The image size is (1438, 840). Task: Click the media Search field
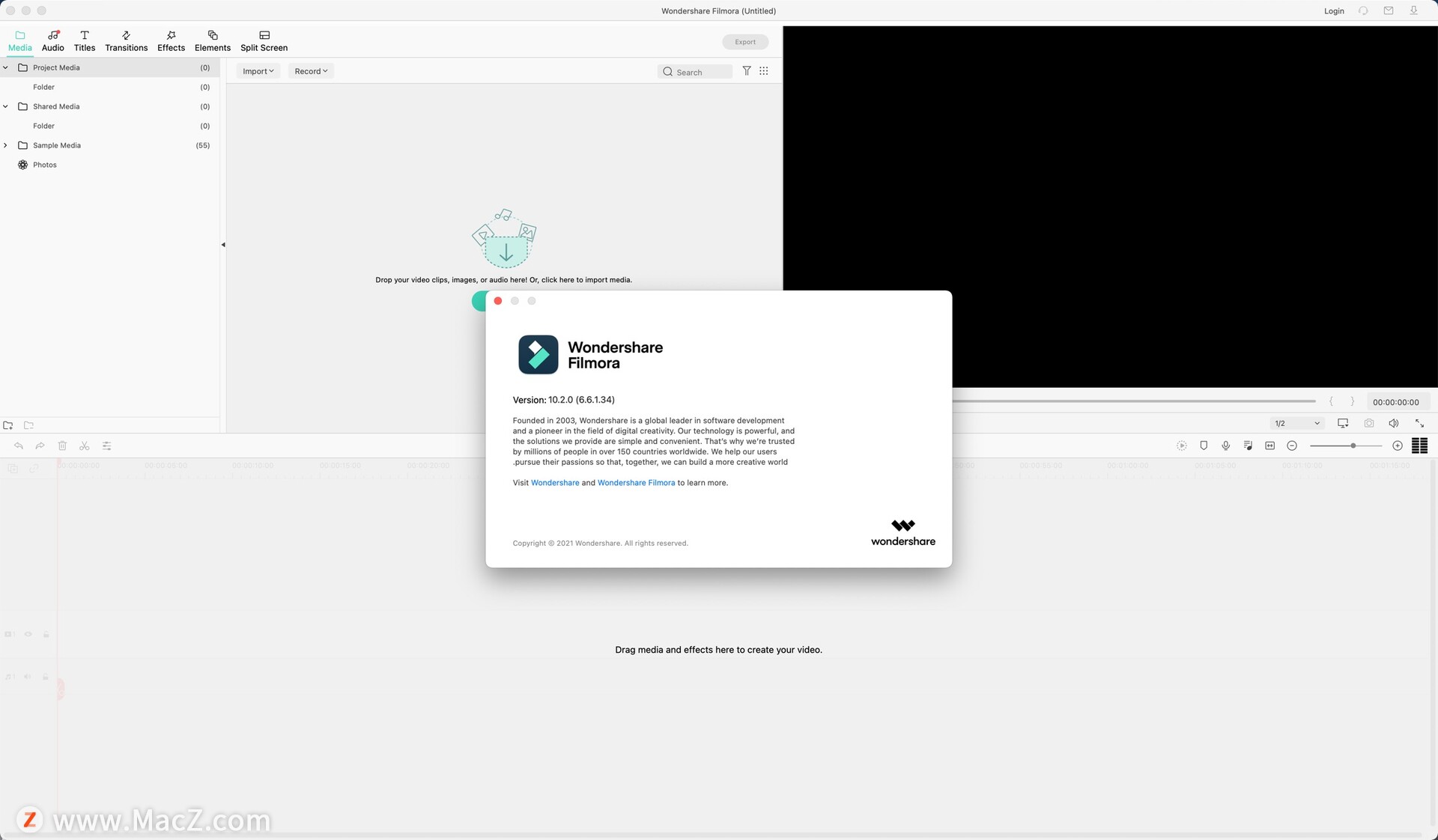tap(695, 72)
